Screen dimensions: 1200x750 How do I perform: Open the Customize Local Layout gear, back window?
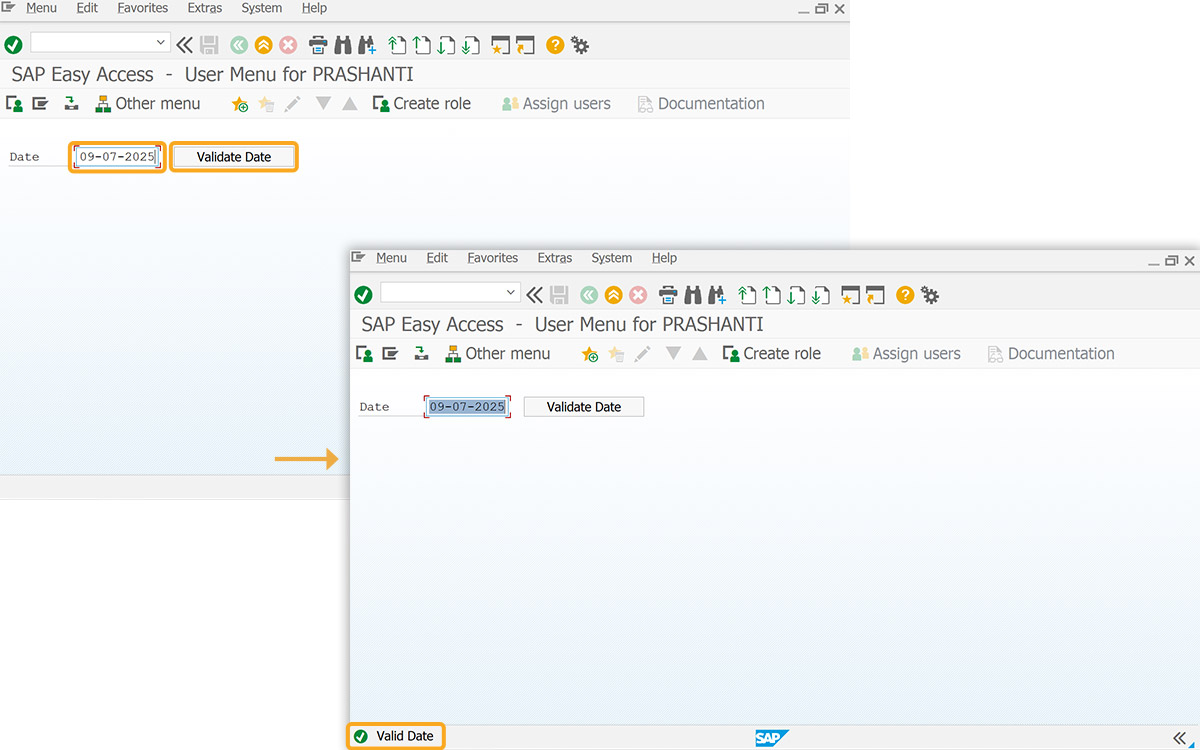[580, 45]
